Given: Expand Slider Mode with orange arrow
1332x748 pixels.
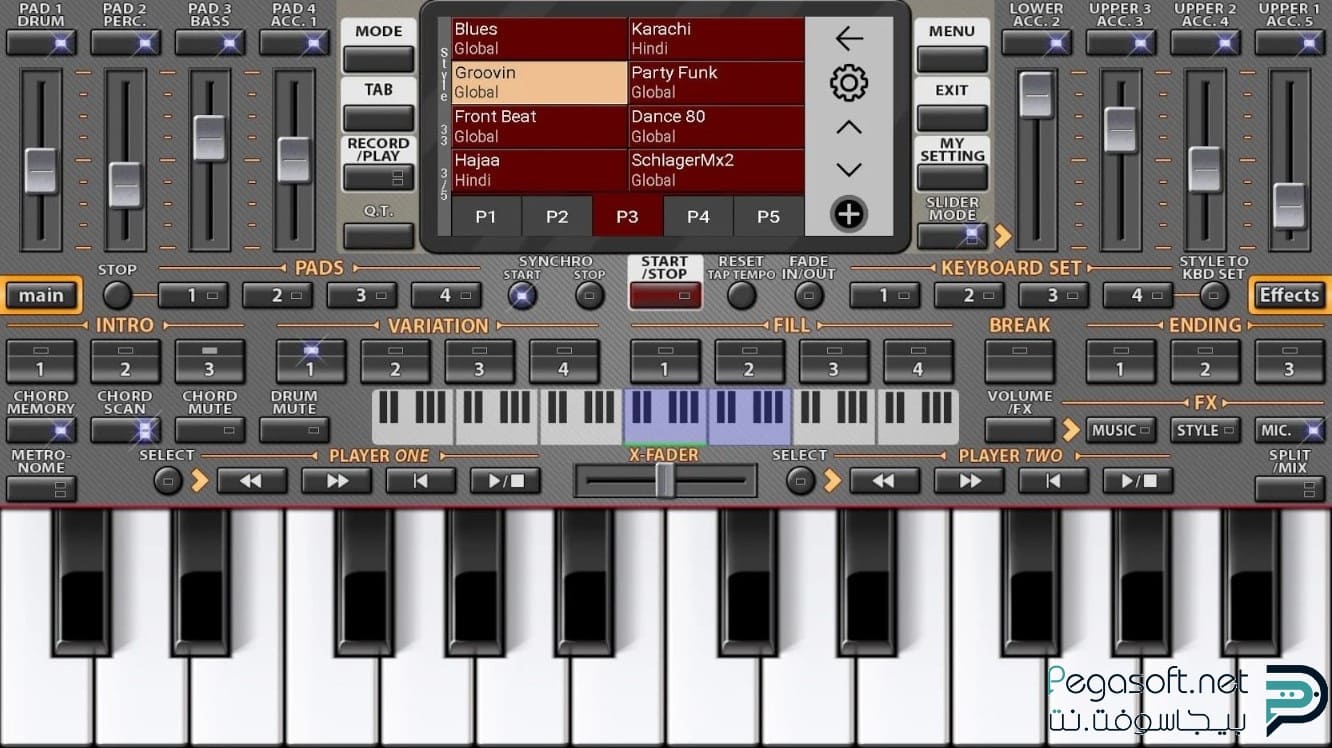Looking at the screenshot, I should [1002, 236].
